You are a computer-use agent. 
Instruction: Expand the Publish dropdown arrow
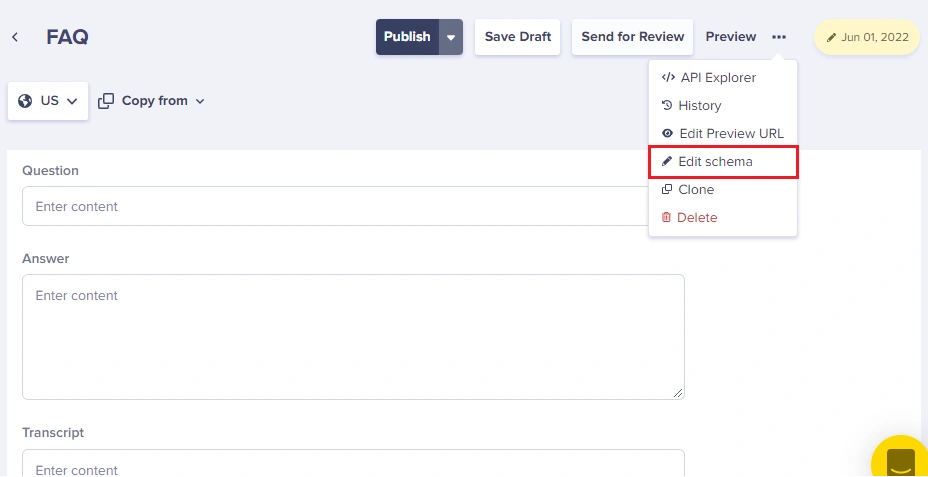coord(451,37)
